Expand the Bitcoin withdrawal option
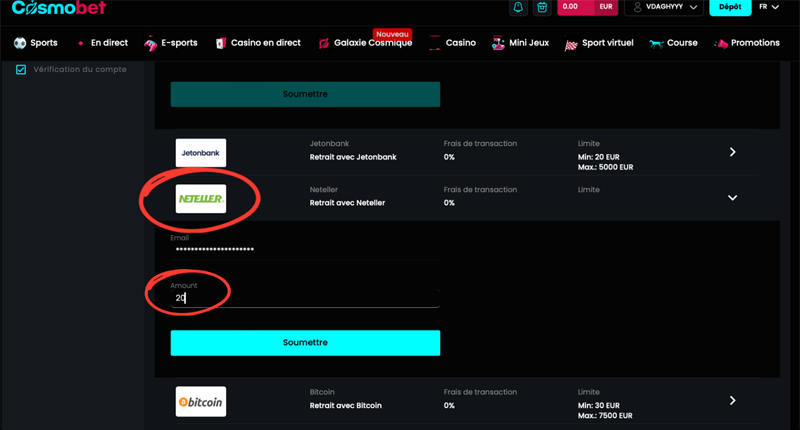 [732, 400]
